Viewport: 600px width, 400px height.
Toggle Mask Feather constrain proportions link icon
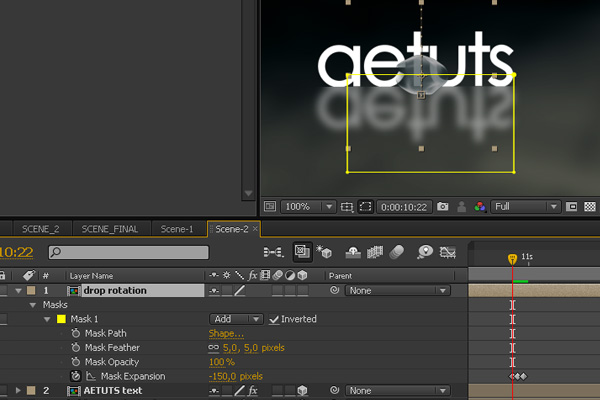[x=213, y=347]
